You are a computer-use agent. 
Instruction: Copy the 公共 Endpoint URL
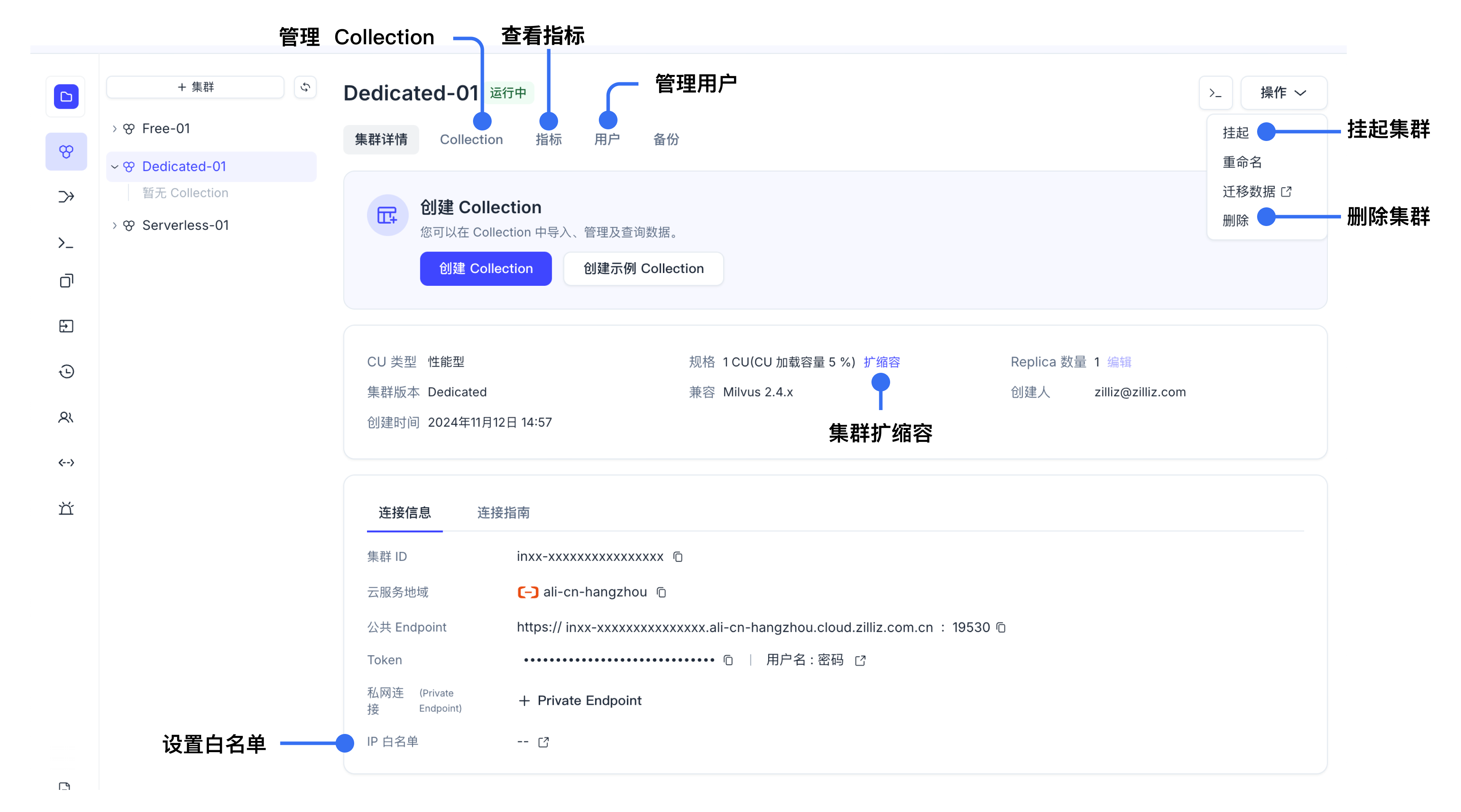[x=1001, y=628]
